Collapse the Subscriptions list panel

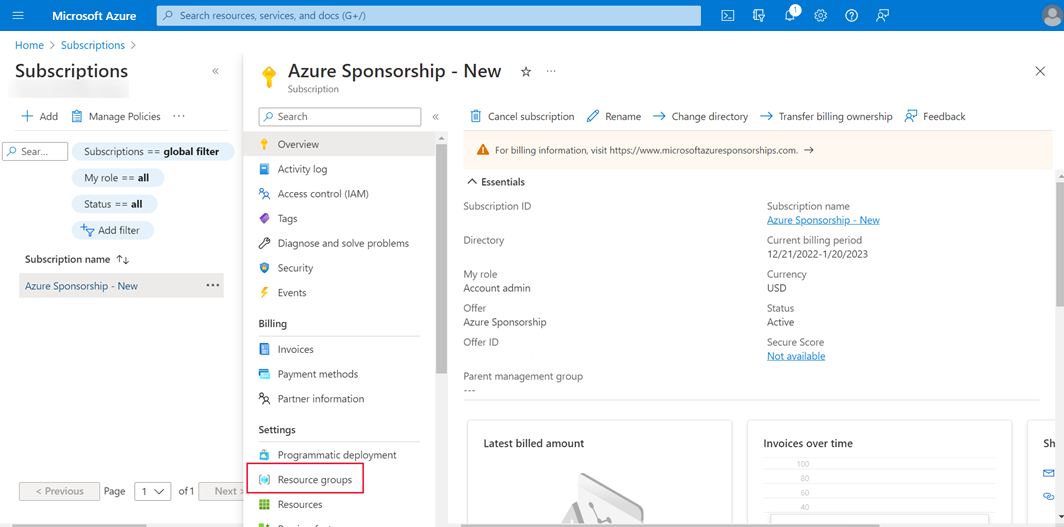click(215, 71)
